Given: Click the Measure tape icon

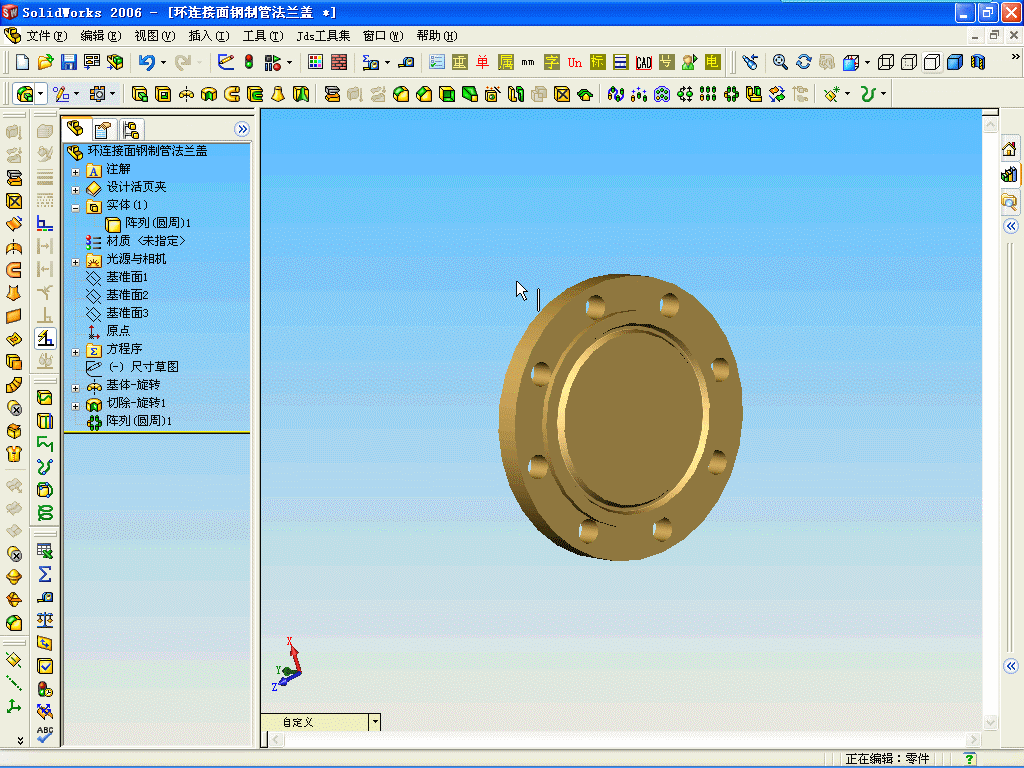Looking at the screenshot, I should (x=406, y=62).
